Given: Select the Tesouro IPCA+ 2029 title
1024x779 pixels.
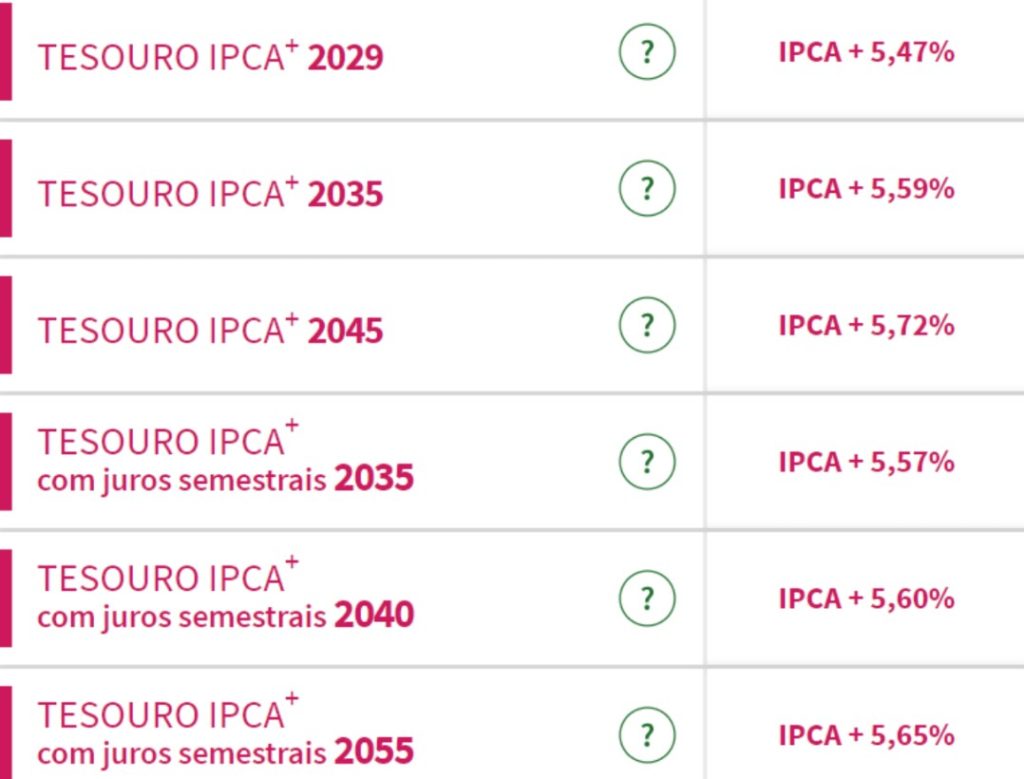Looking at the screenshot, I should (x=210, y=56).
